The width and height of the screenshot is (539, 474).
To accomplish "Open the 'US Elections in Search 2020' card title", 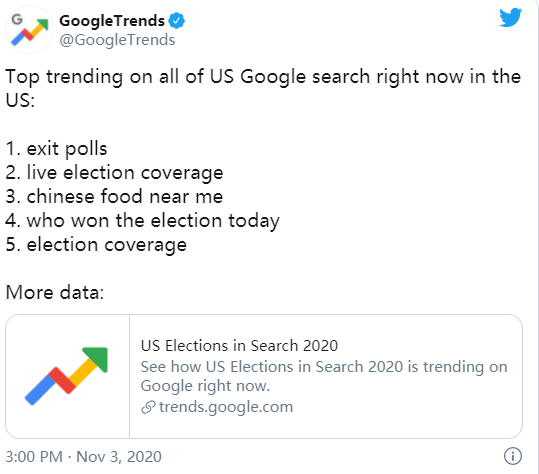I will [x=239, y=345].
